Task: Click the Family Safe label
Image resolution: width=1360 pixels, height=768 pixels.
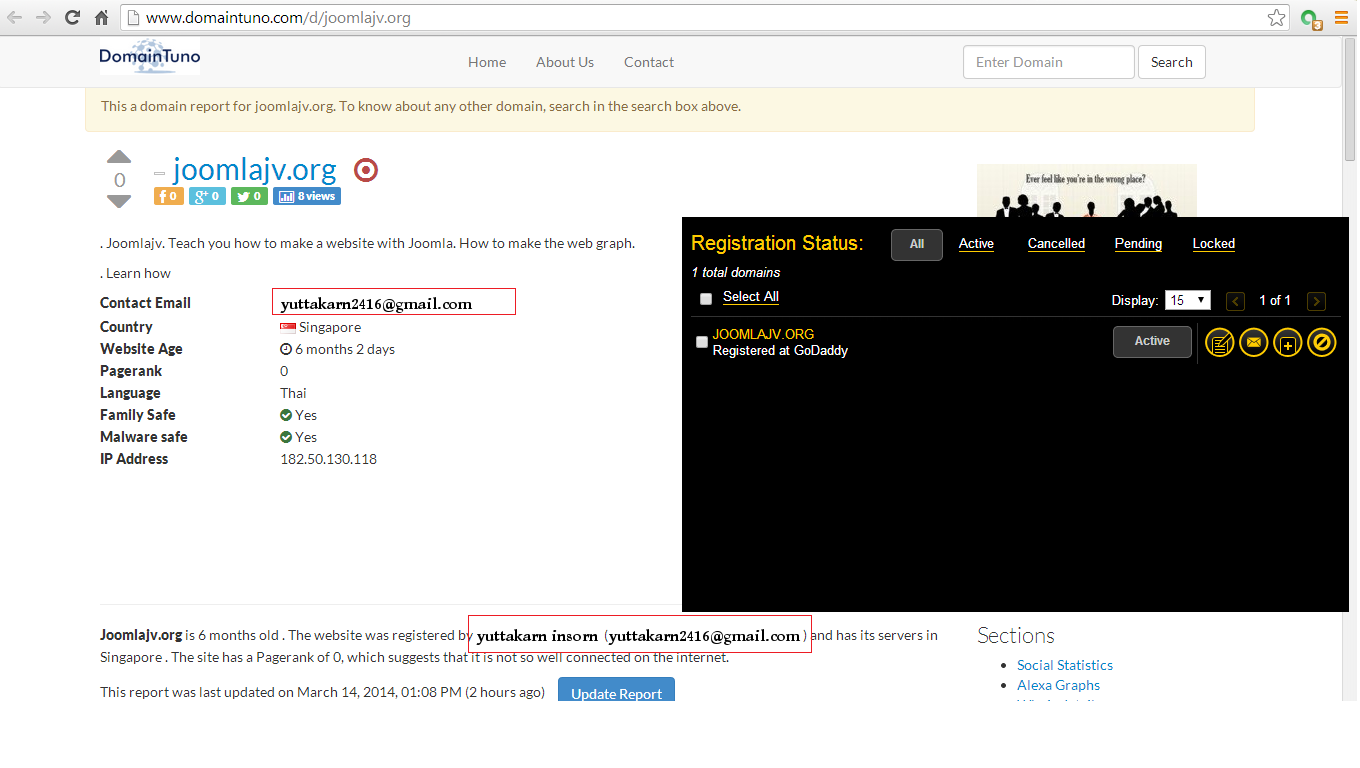Action: [x=138, y=415]
